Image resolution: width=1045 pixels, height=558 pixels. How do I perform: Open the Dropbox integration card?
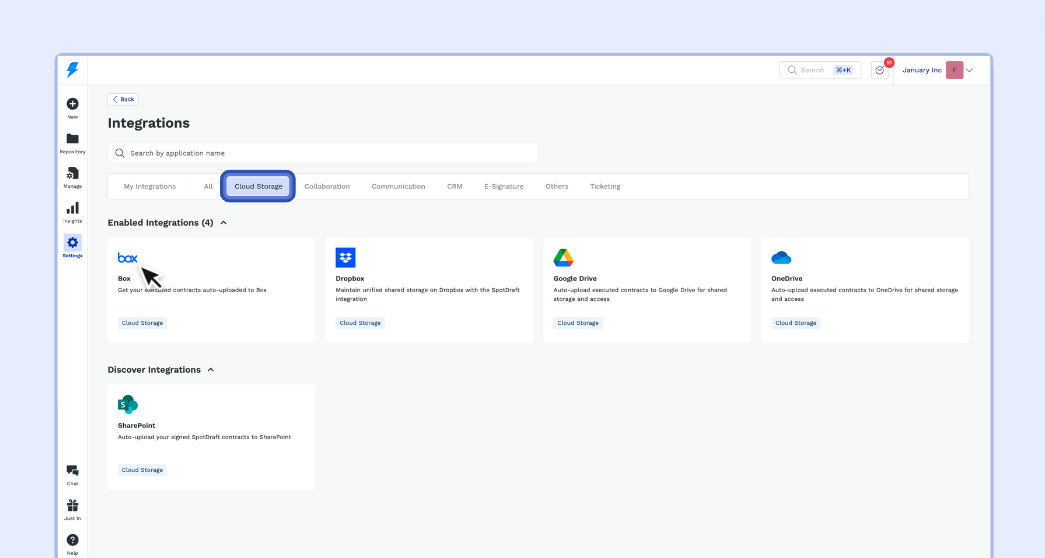pos(429,290)
